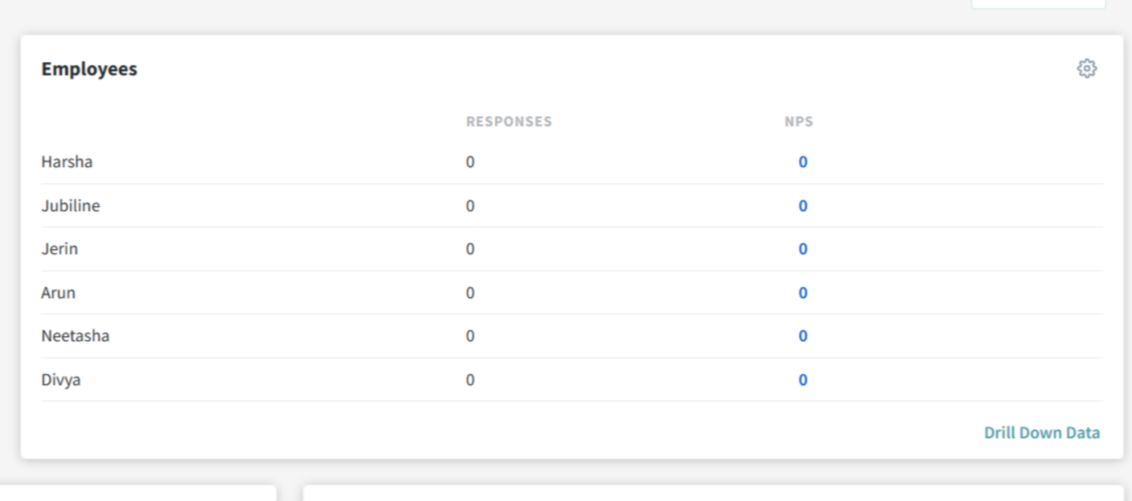
Task: Click the Employees widget title
Action: click(x=89, y=69)
